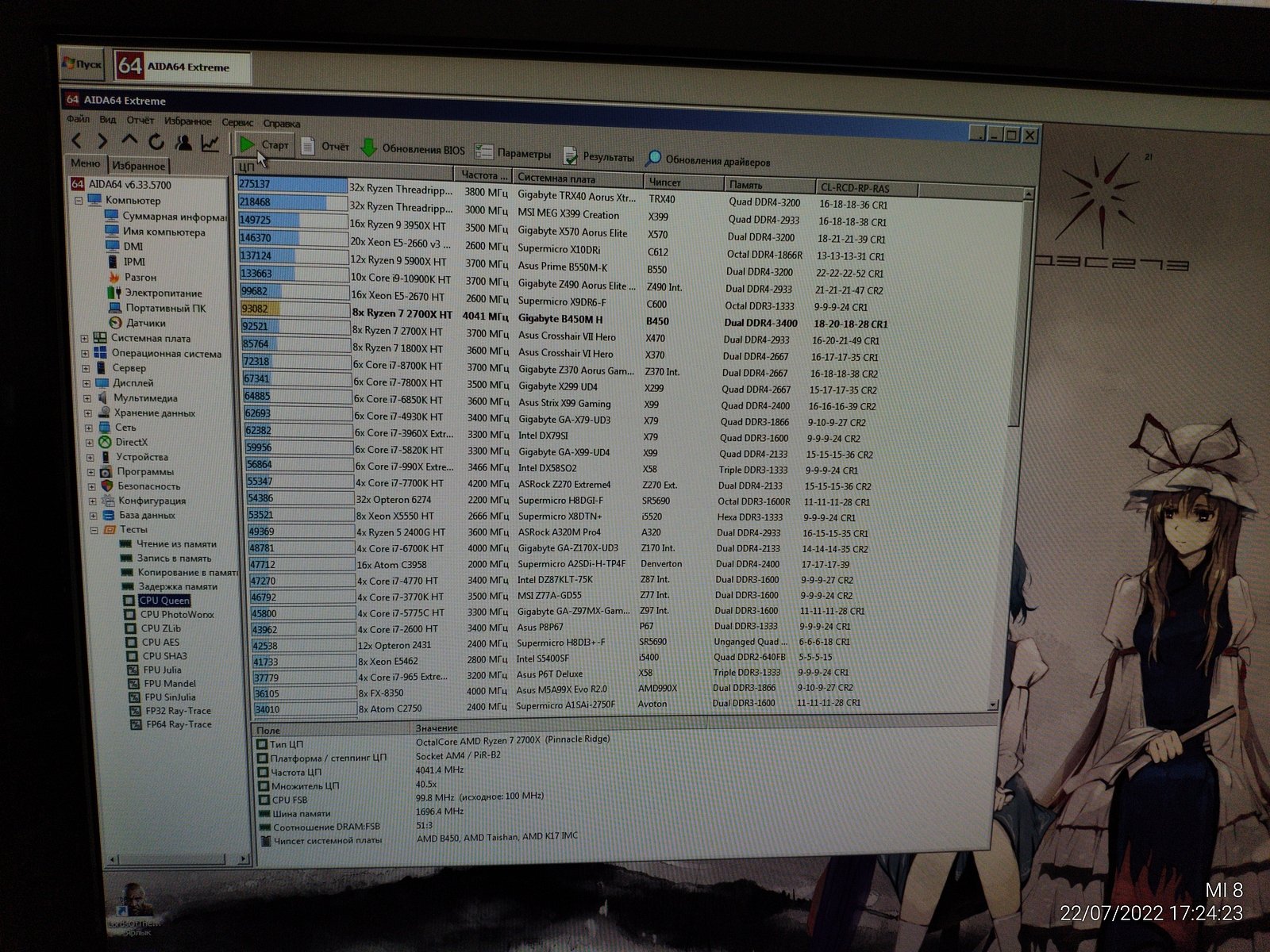Select the 16x Ryzen 9 3950X HT row
1270x952 pixels.
click(x=560, y=229)
